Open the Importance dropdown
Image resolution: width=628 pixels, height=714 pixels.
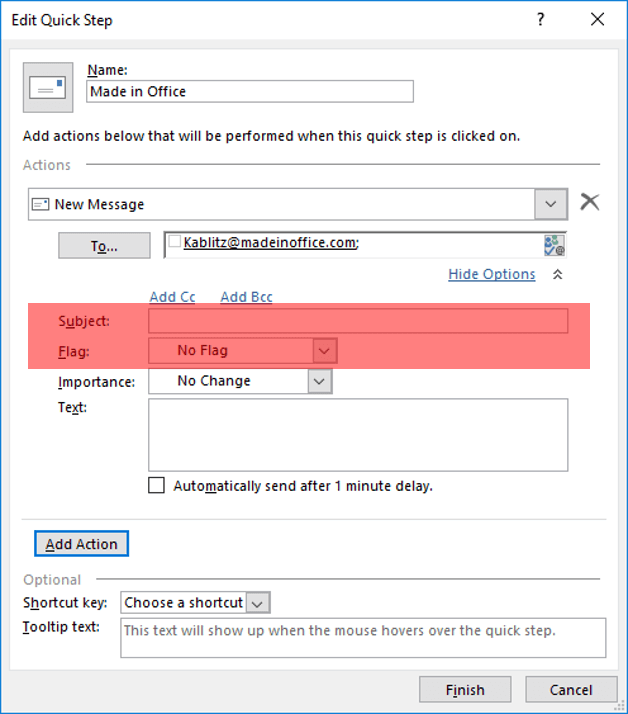click(x=319, y=381)
